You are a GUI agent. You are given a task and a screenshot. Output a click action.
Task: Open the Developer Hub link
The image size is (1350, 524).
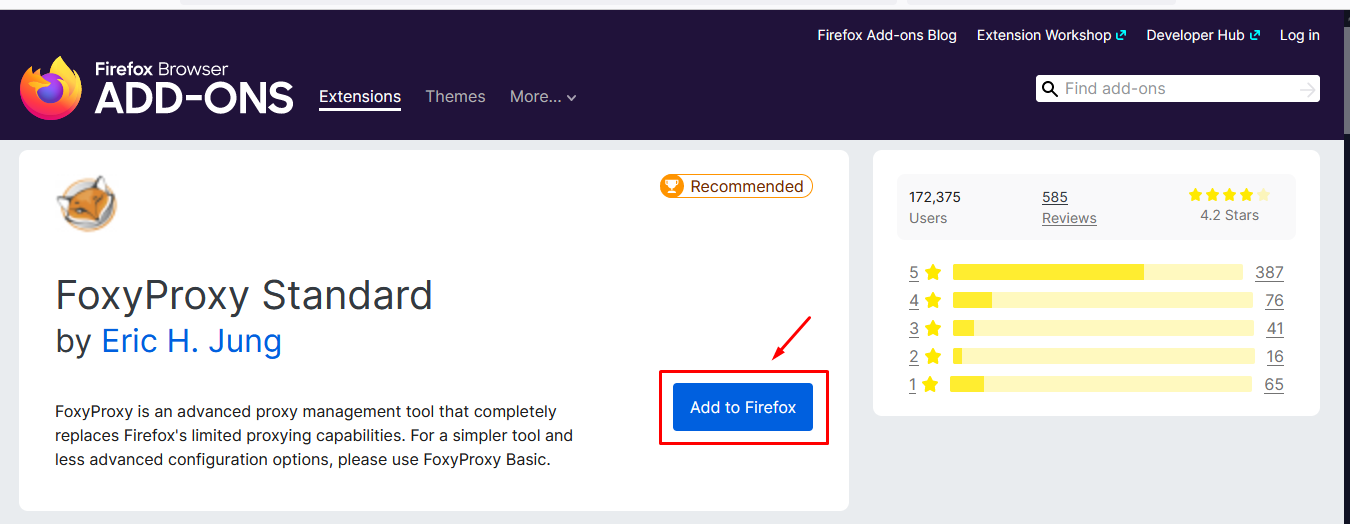[x=1202, y=35]
